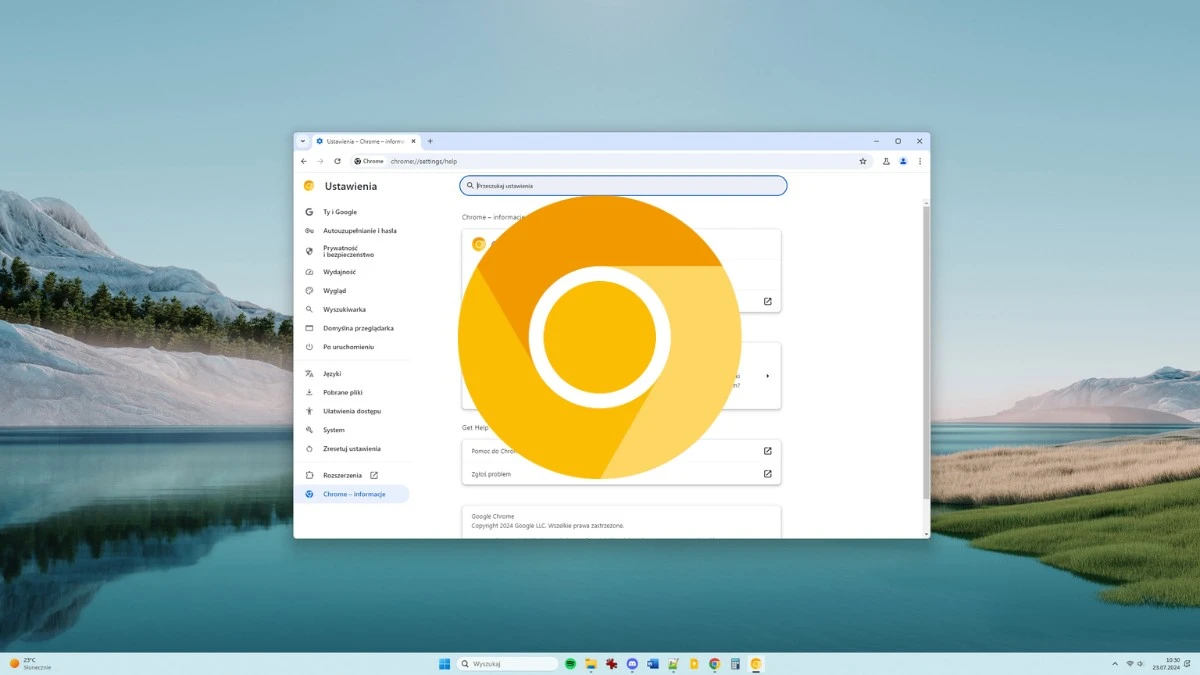Open Pobrane pliki via the download icon
1200x675 pixels.
309,391
